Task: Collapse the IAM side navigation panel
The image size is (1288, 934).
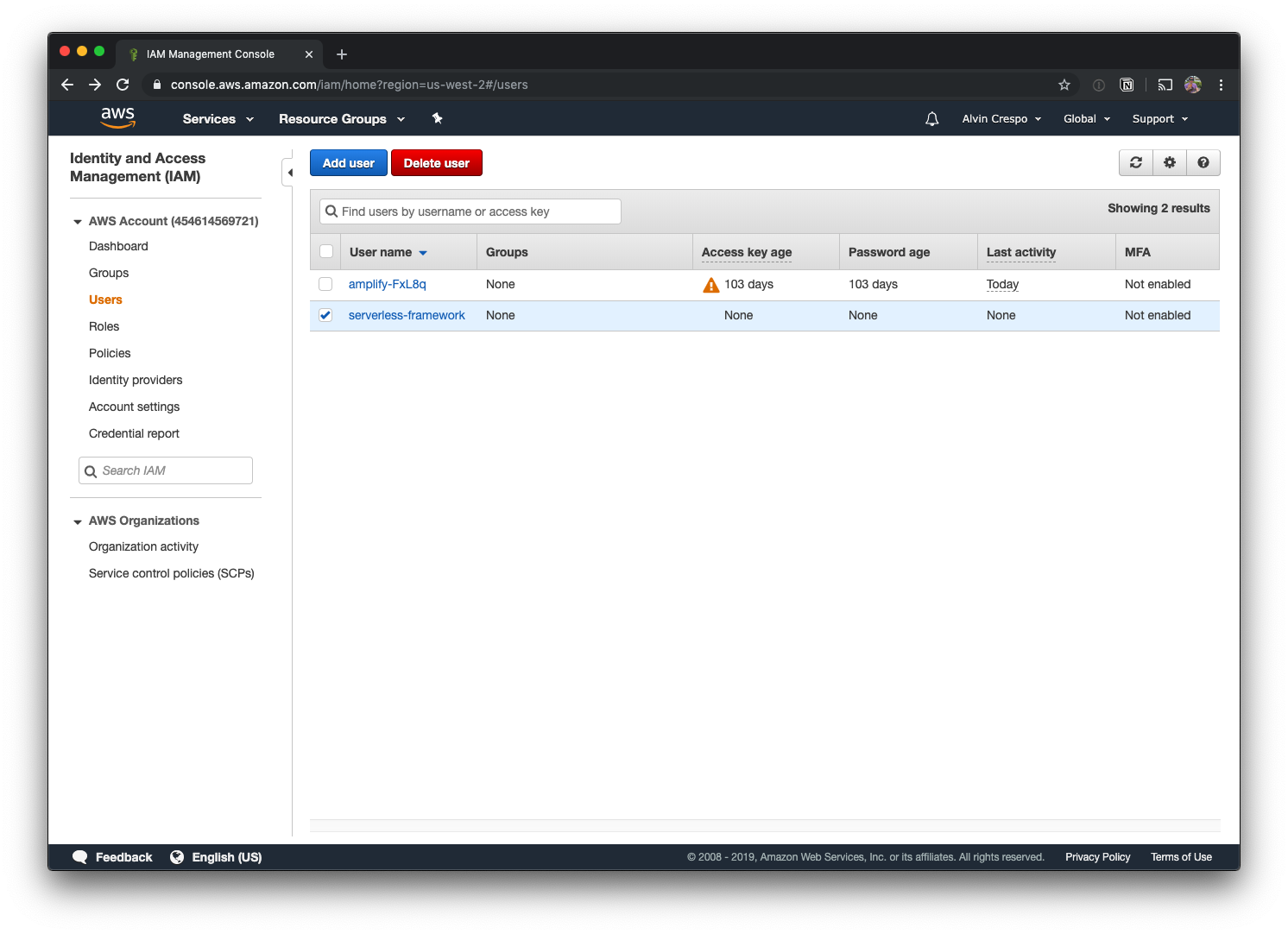Action: tap(289, 173)
